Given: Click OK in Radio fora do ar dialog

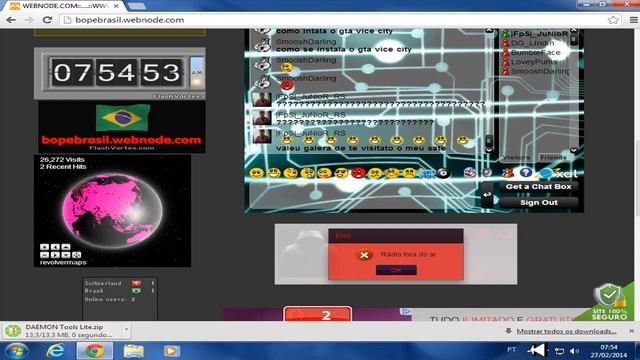Looking at the screenshot, I should [x=396, y=270].
